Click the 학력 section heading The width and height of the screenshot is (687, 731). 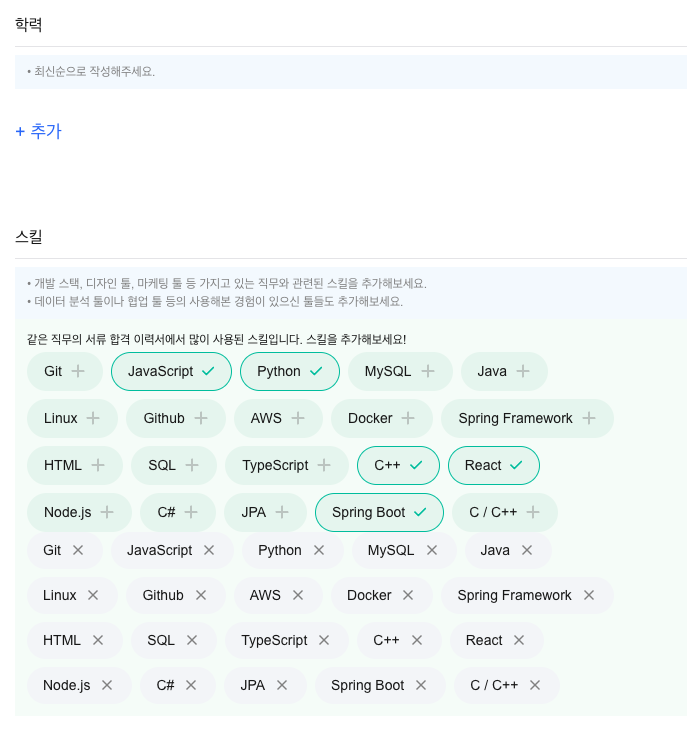29,24
